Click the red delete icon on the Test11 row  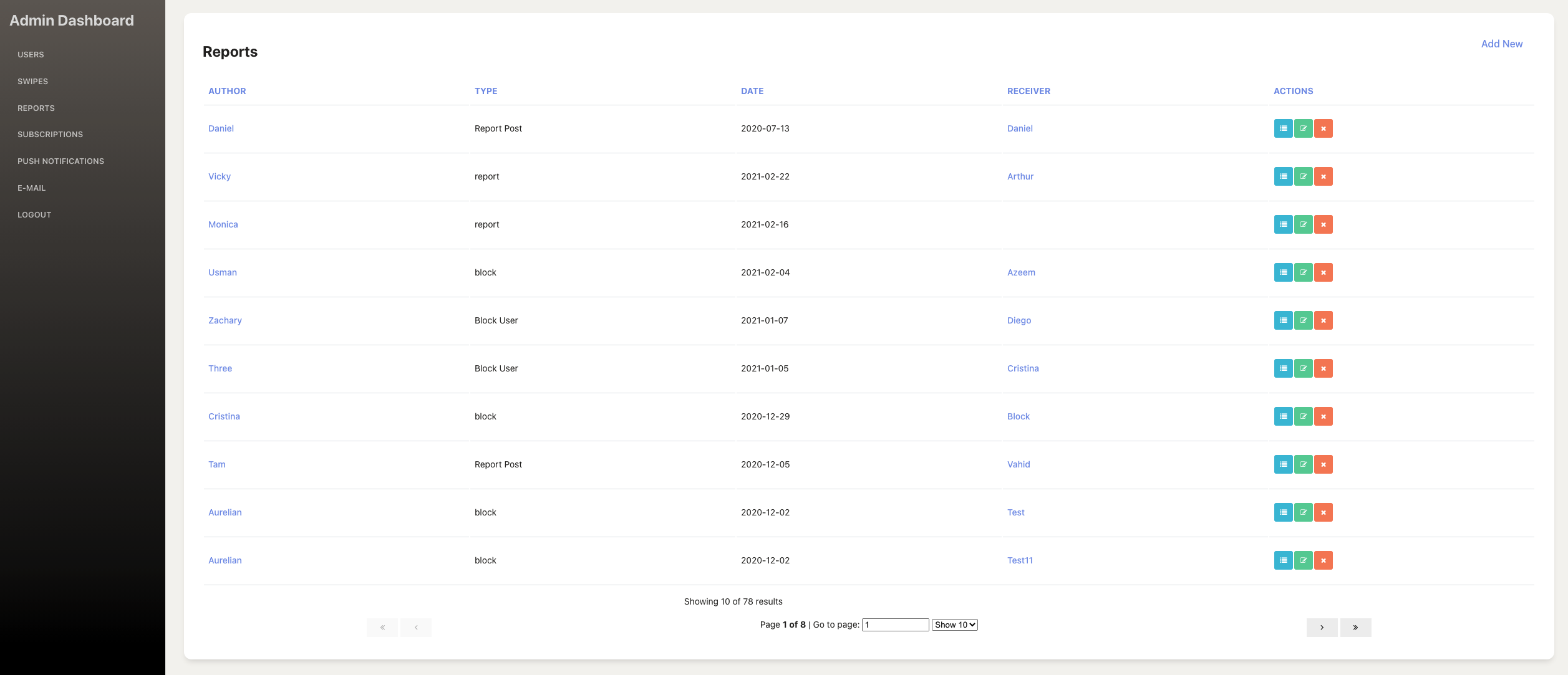coord(1323,560)
